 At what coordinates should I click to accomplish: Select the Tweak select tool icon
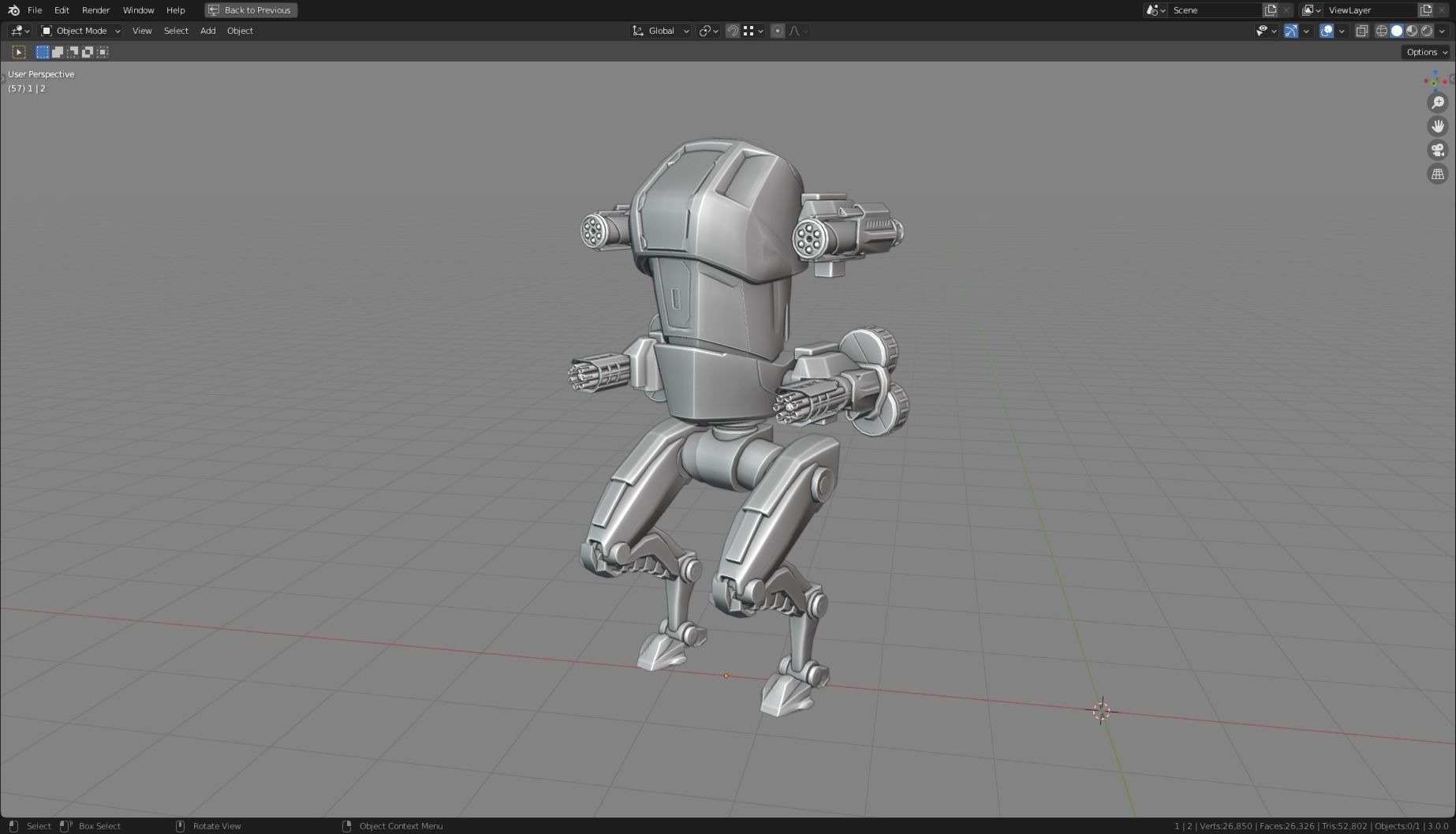click(19, 52)
